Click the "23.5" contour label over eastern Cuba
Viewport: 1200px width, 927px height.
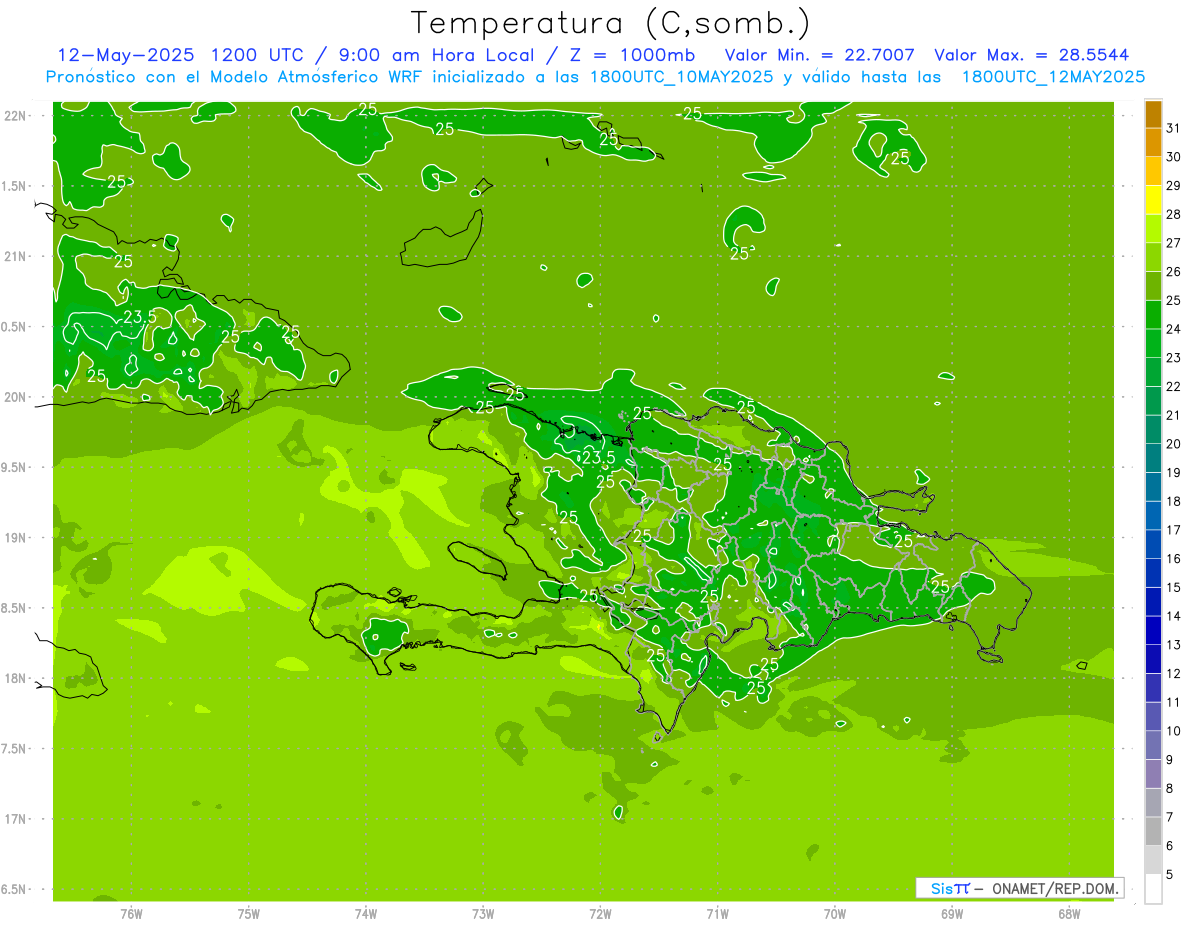coord(140,317)
